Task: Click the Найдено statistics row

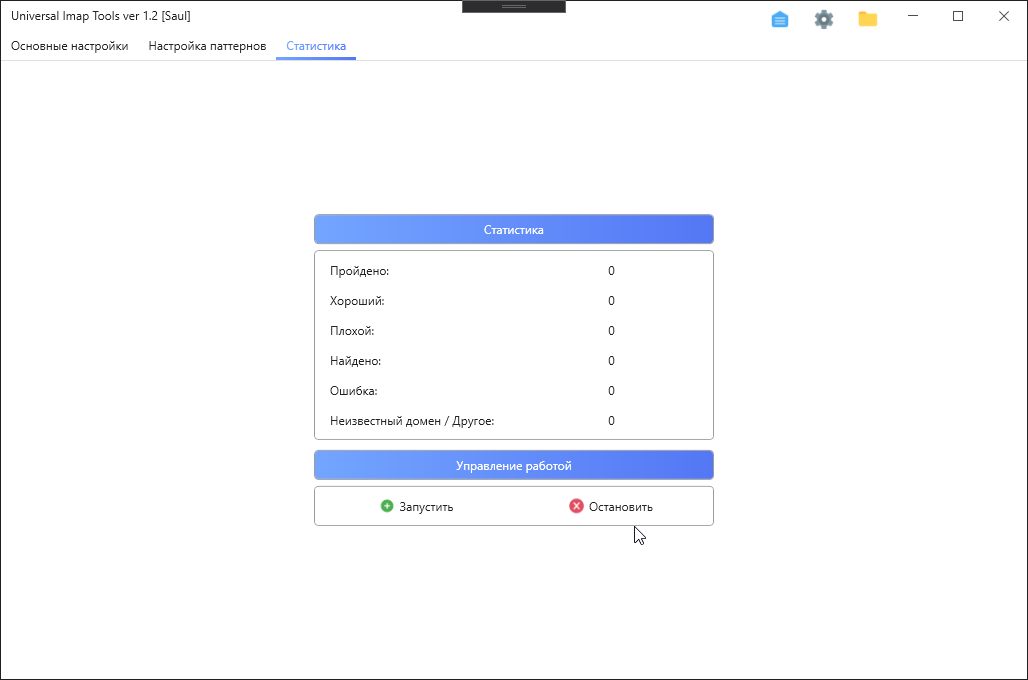Action: (470, 361)
